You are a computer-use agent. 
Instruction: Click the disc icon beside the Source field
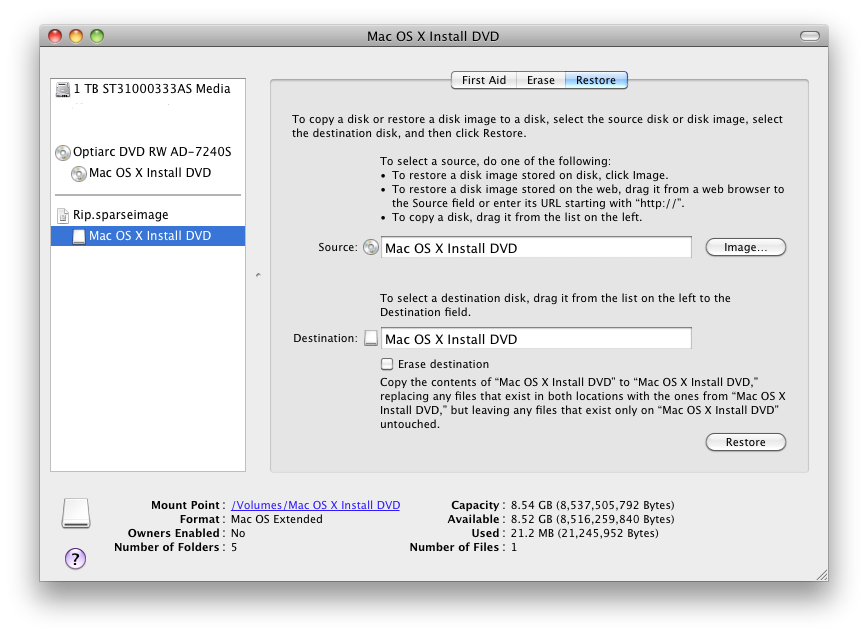pyautogui.click(x=371, y=247)
